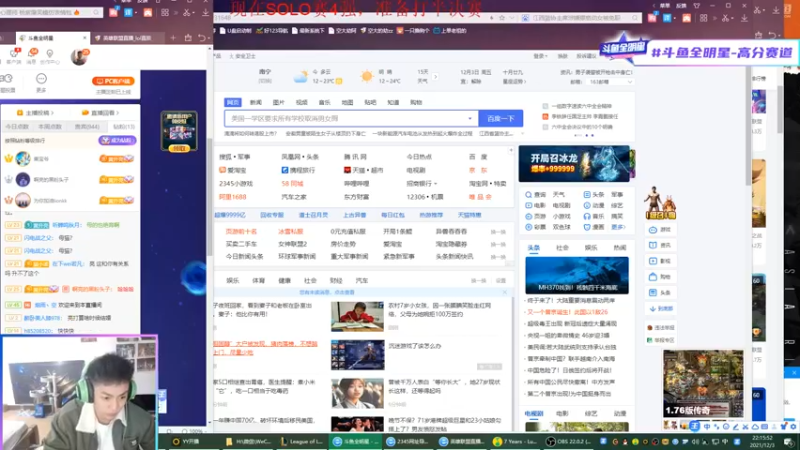The height and width of the screenshot is (450, 800).
Task: Select the 贴吧 search category tab
Action: 370,103
